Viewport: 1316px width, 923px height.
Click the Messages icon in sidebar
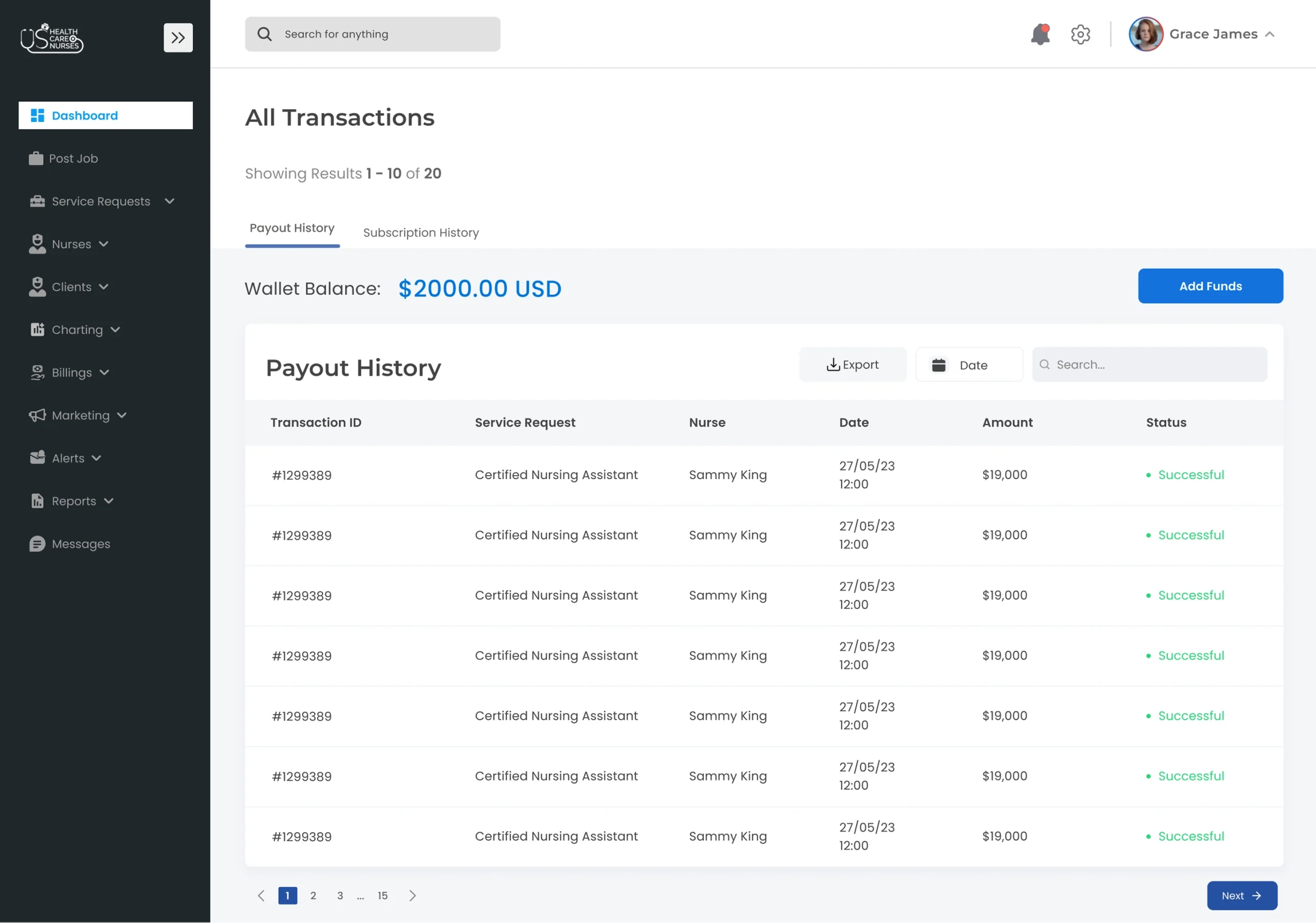[36, 544]
